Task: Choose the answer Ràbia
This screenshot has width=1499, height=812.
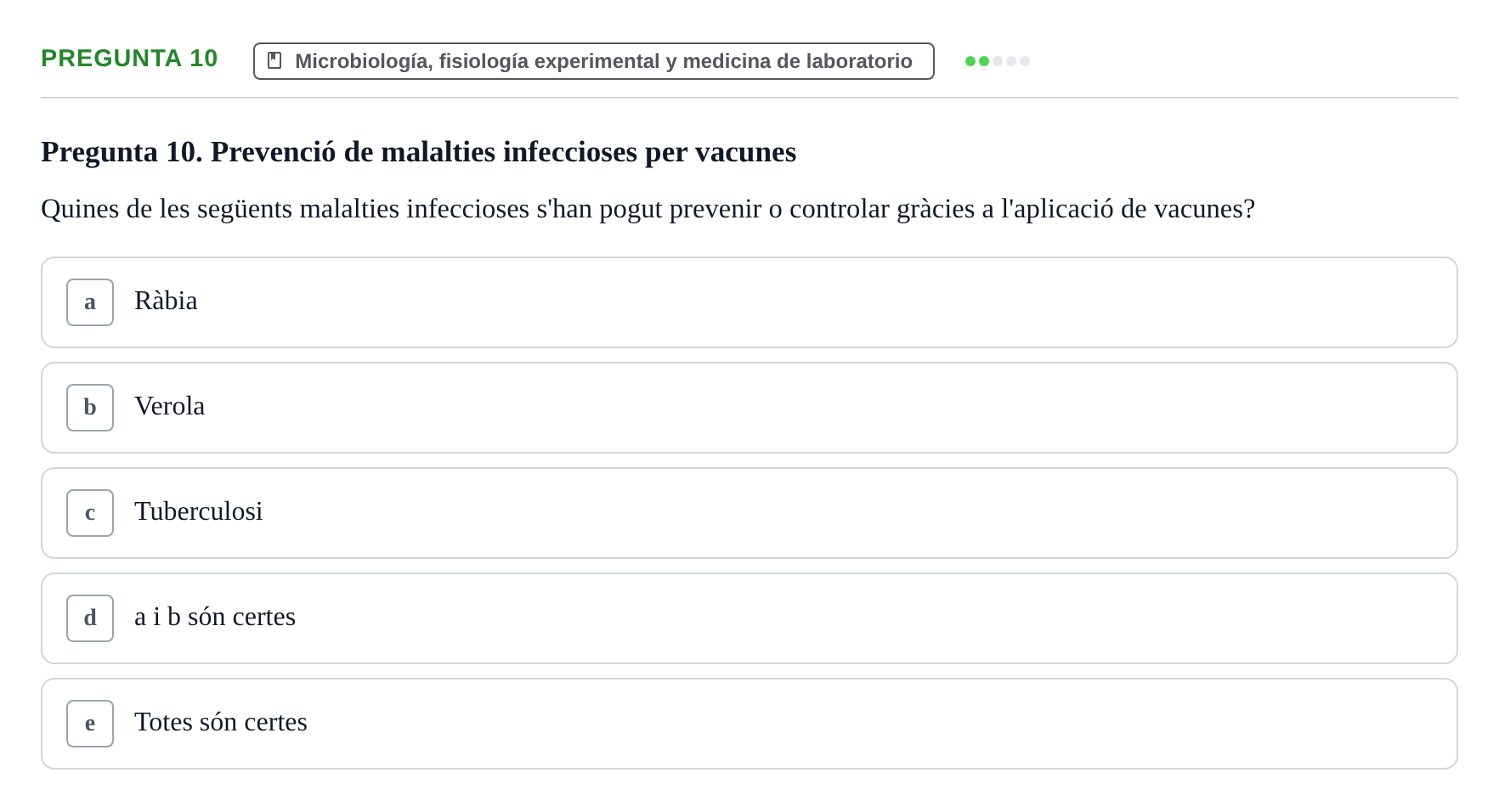Action: (x=749, y=302)
